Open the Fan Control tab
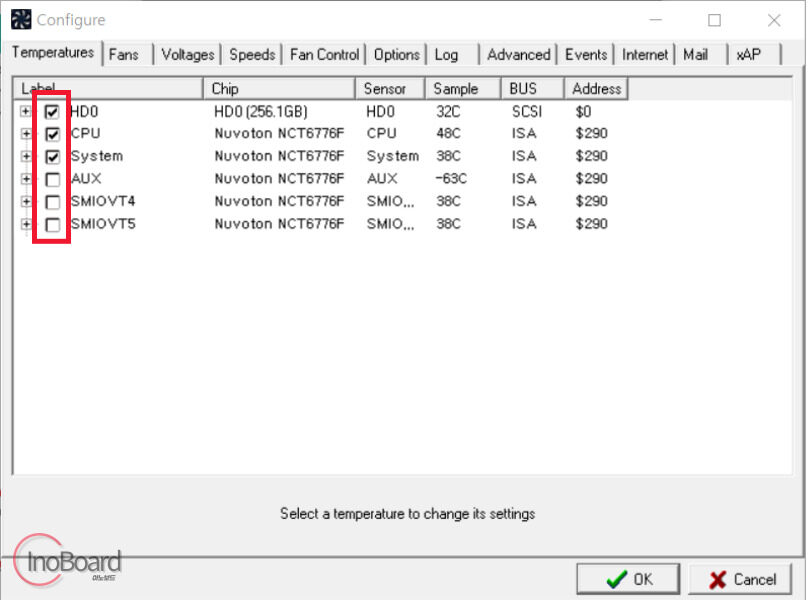This screenshot has height=600, width=810. (324, 54)
